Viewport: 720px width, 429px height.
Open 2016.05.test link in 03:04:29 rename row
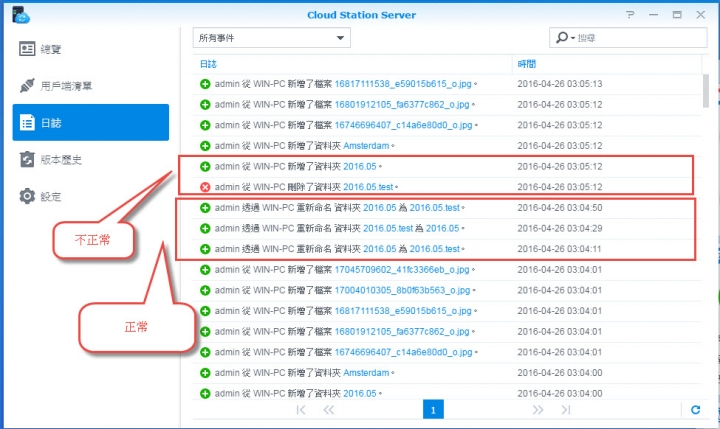coord(388,228)
